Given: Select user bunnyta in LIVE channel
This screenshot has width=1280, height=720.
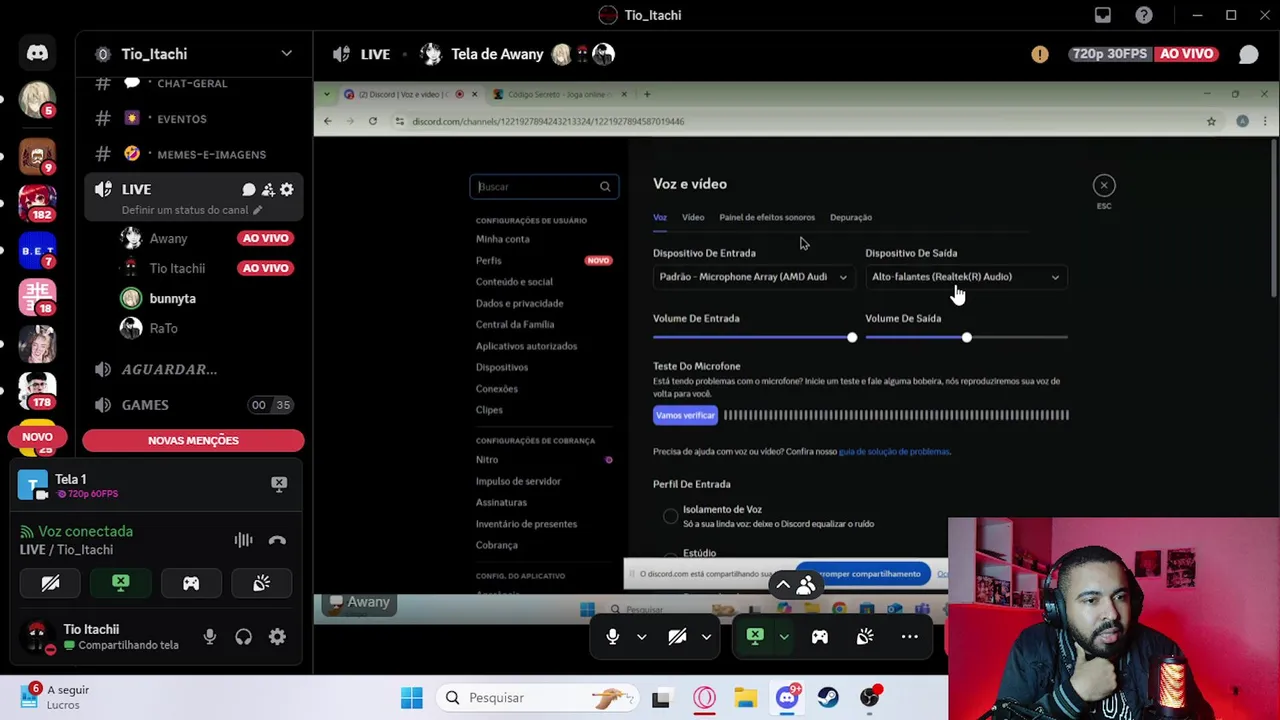Looking at the screenshot, I should tap(172, 298).
